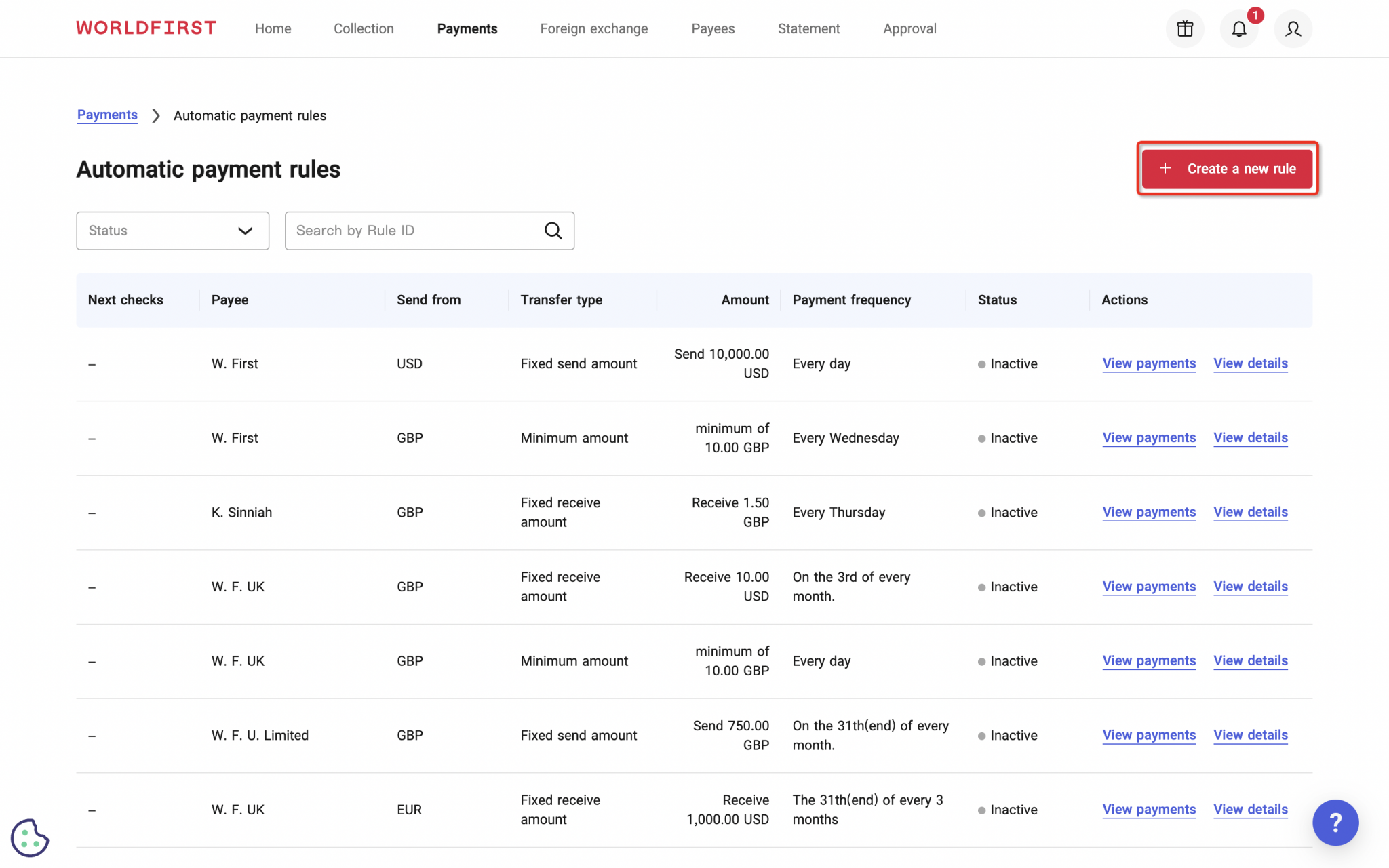Screen dimensions: 1389x868
Task: Click the WORLDFIRST logo
Action: pos(145,28)
